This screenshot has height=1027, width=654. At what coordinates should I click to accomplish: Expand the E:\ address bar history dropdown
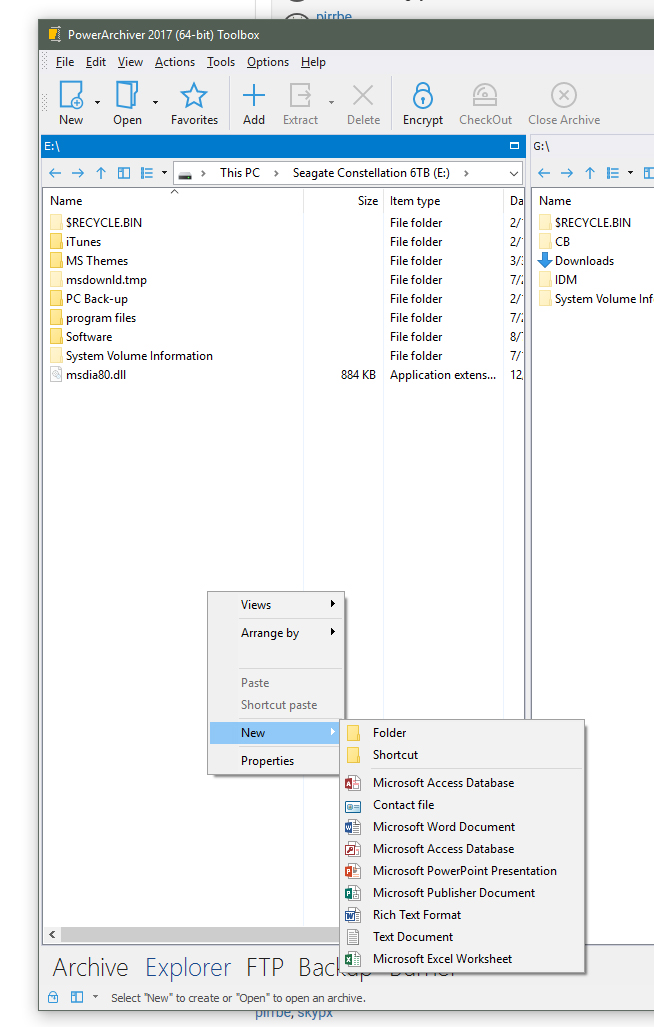[514, 174]
